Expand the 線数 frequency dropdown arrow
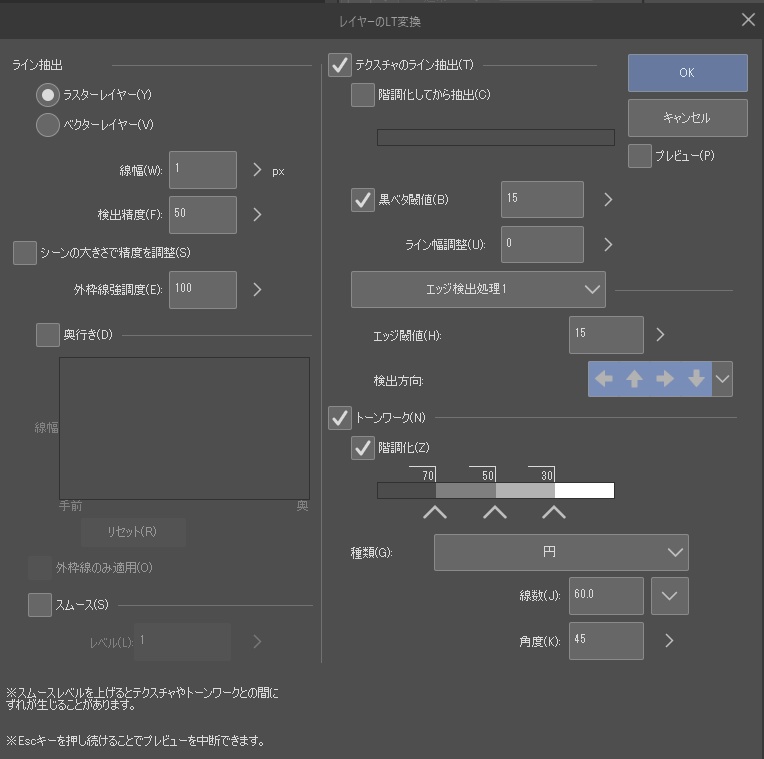The width and height of the screenshot is (764, 759). pos(669,596)
